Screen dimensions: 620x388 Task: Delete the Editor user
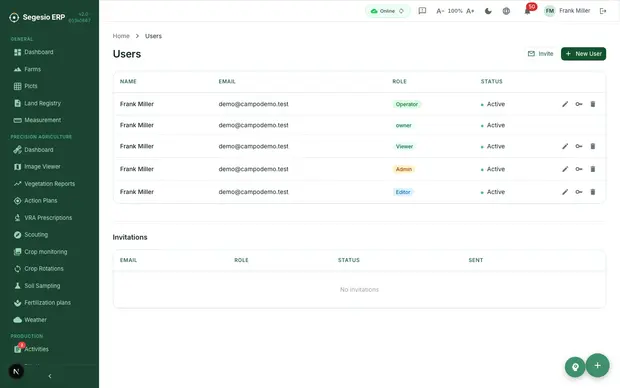[x=593, y=192]
